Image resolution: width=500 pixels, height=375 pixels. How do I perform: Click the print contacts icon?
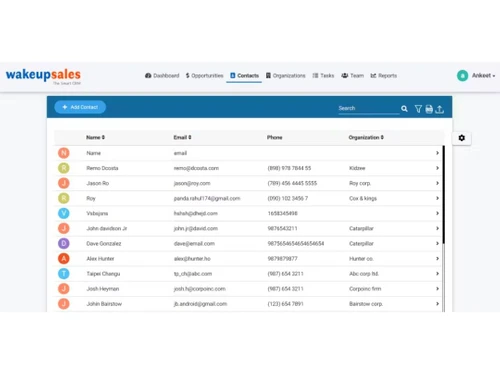(429, 109)
